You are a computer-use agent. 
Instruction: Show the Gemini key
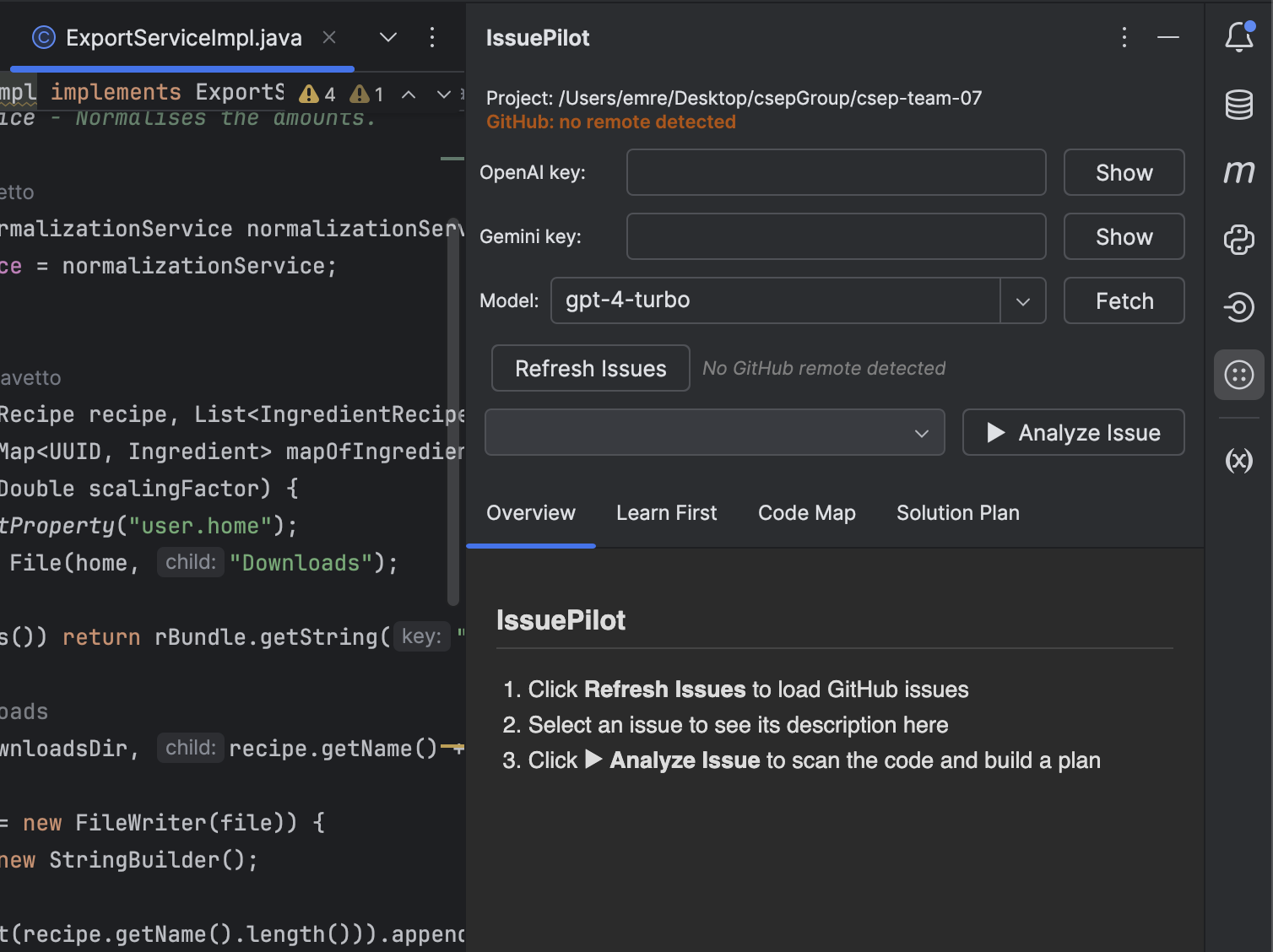pyautogui.click(x=1124, y=236)
